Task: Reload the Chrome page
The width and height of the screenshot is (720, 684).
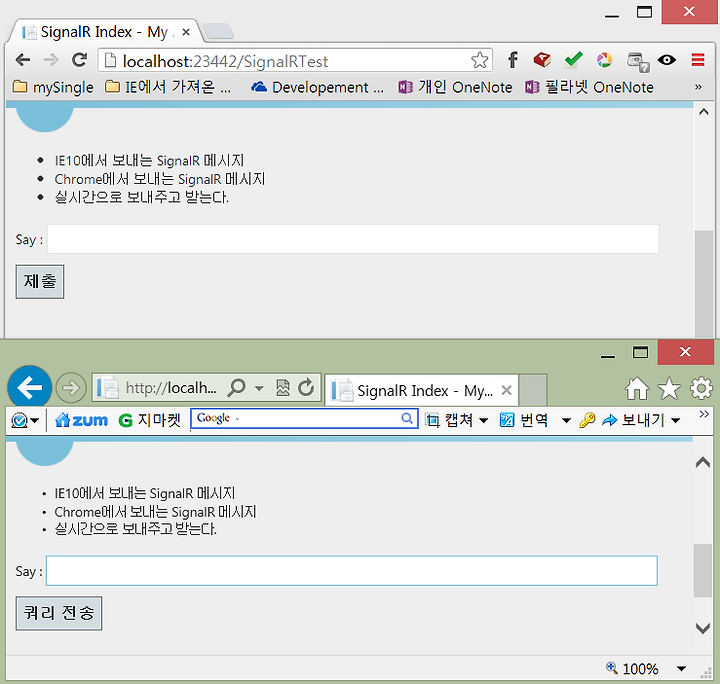Action: 79,60
